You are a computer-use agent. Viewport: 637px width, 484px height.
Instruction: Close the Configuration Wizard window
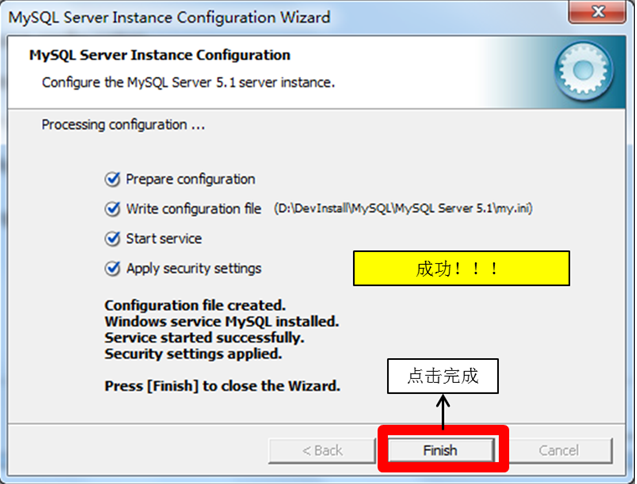point(597,12)
